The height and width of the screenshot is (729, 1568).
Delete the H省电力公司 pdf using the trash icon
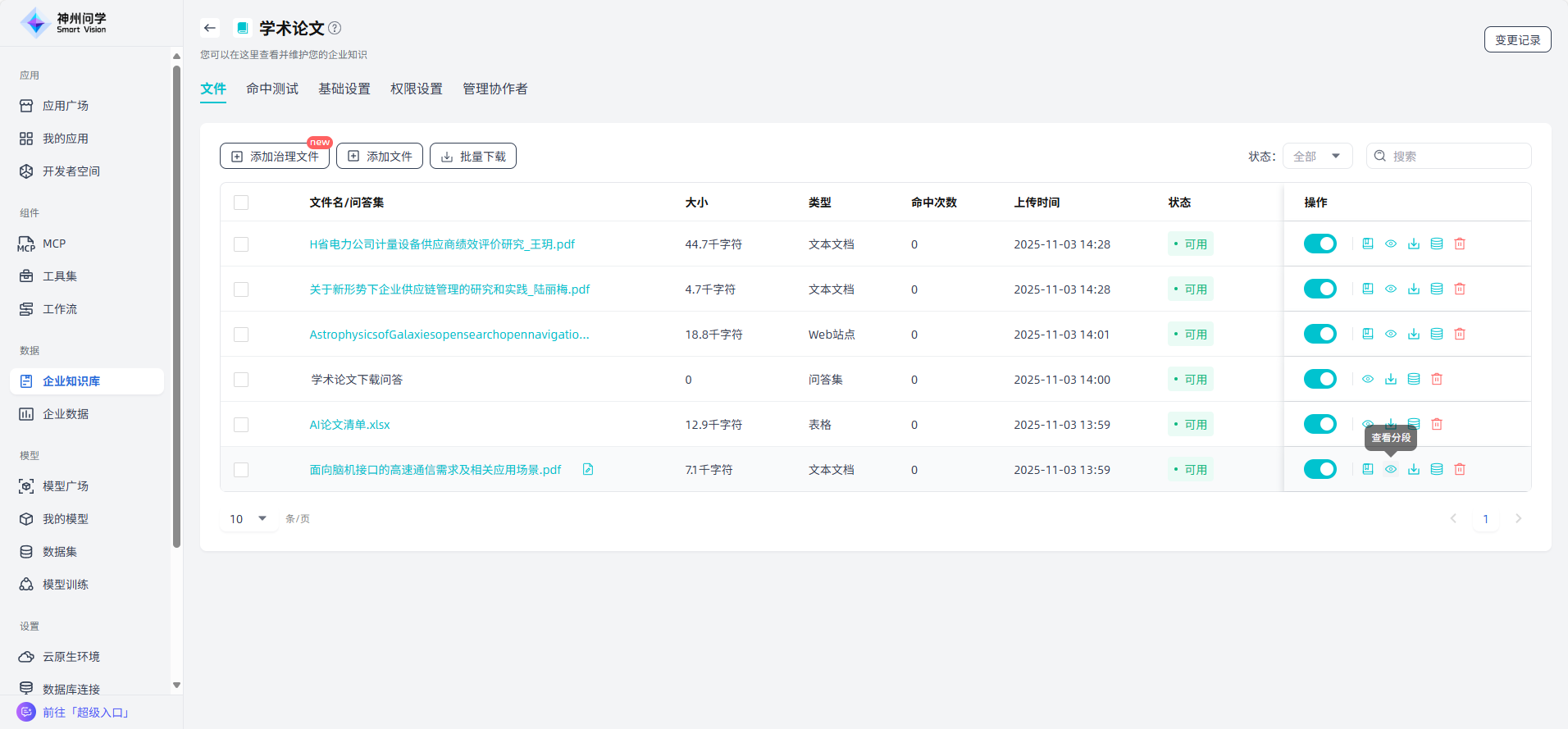(1460, 244)
